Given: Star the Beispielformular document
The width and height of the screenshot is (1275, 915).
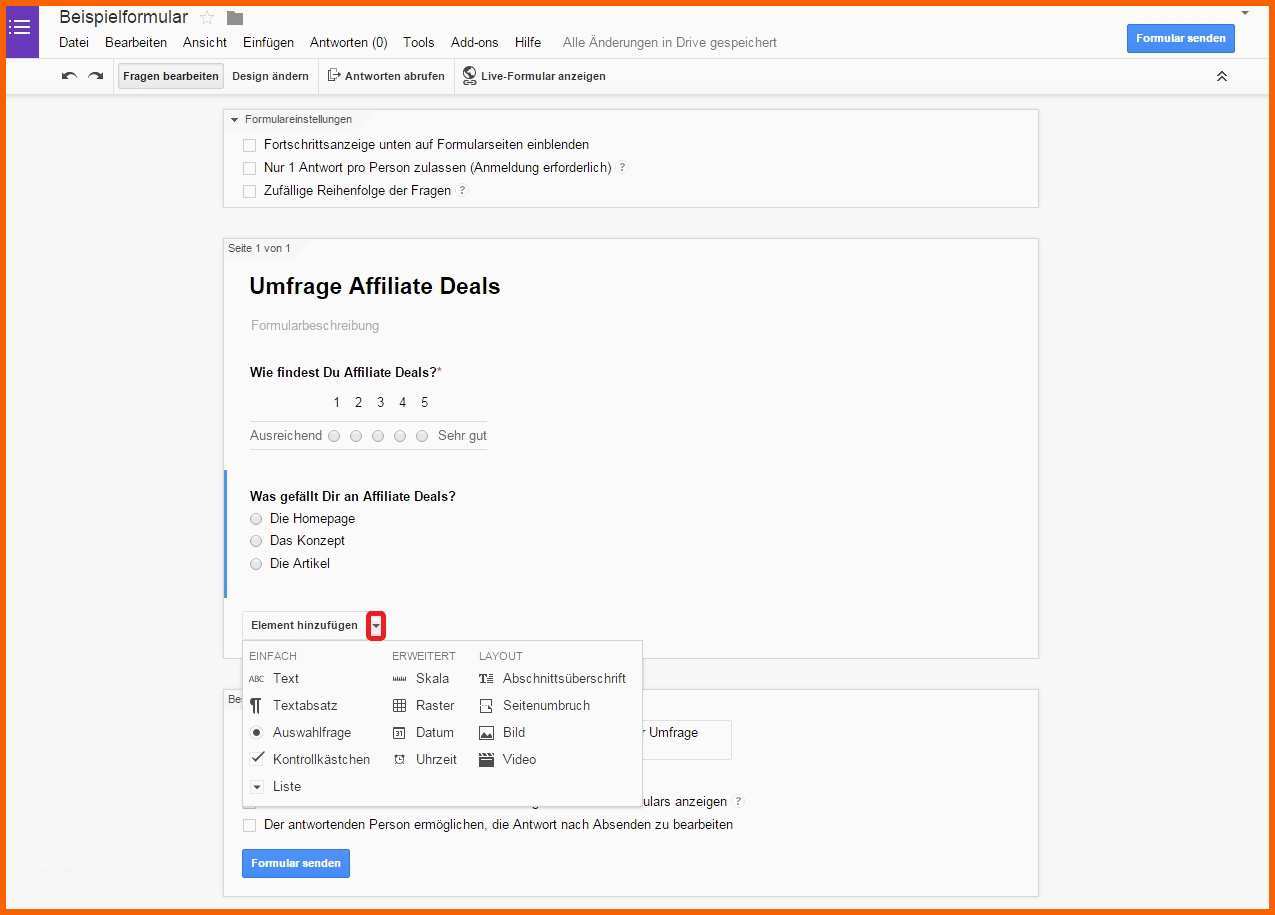Looking at the screenshot, I should pos(207,18).
